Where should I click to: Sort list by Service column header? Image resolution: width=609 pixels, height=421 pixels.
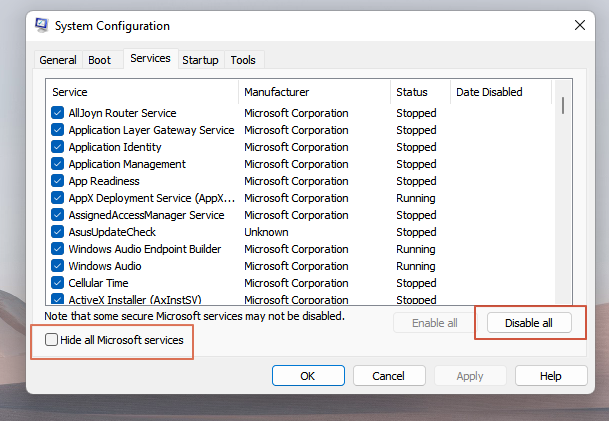[142, 92]
